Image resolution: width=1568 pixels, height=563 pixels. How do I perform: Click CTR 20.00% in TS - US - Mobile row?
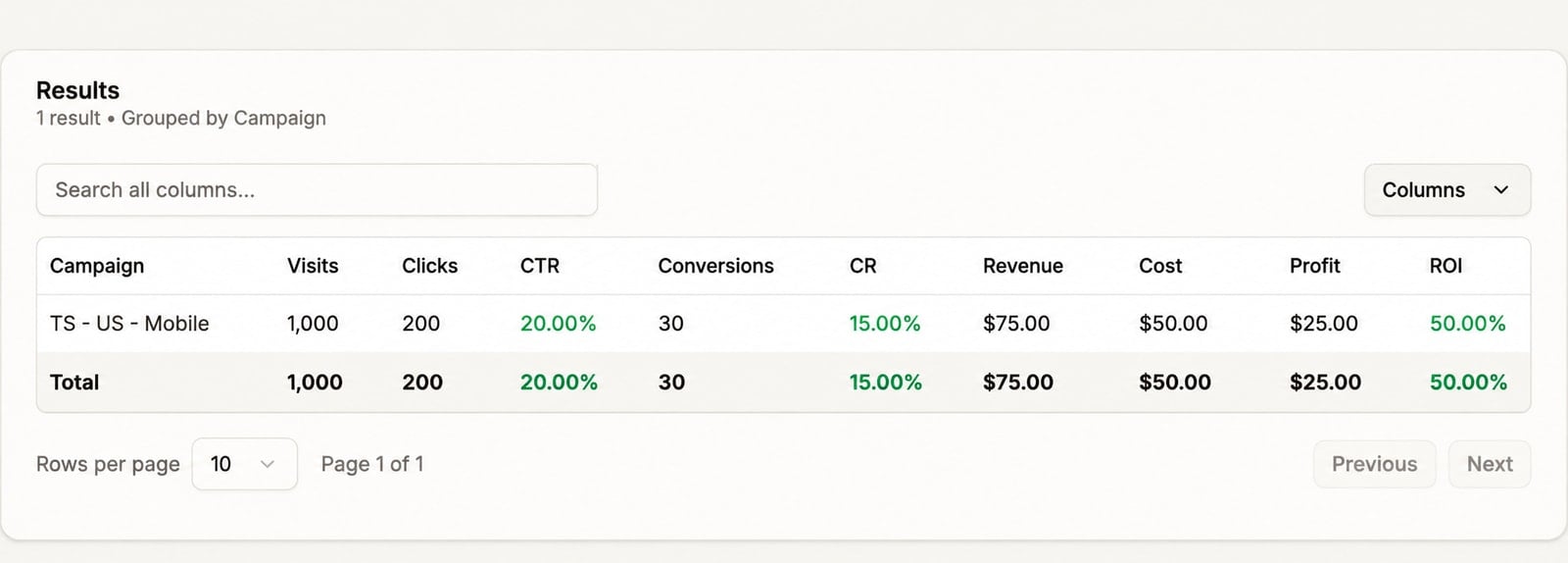(558, 324)
